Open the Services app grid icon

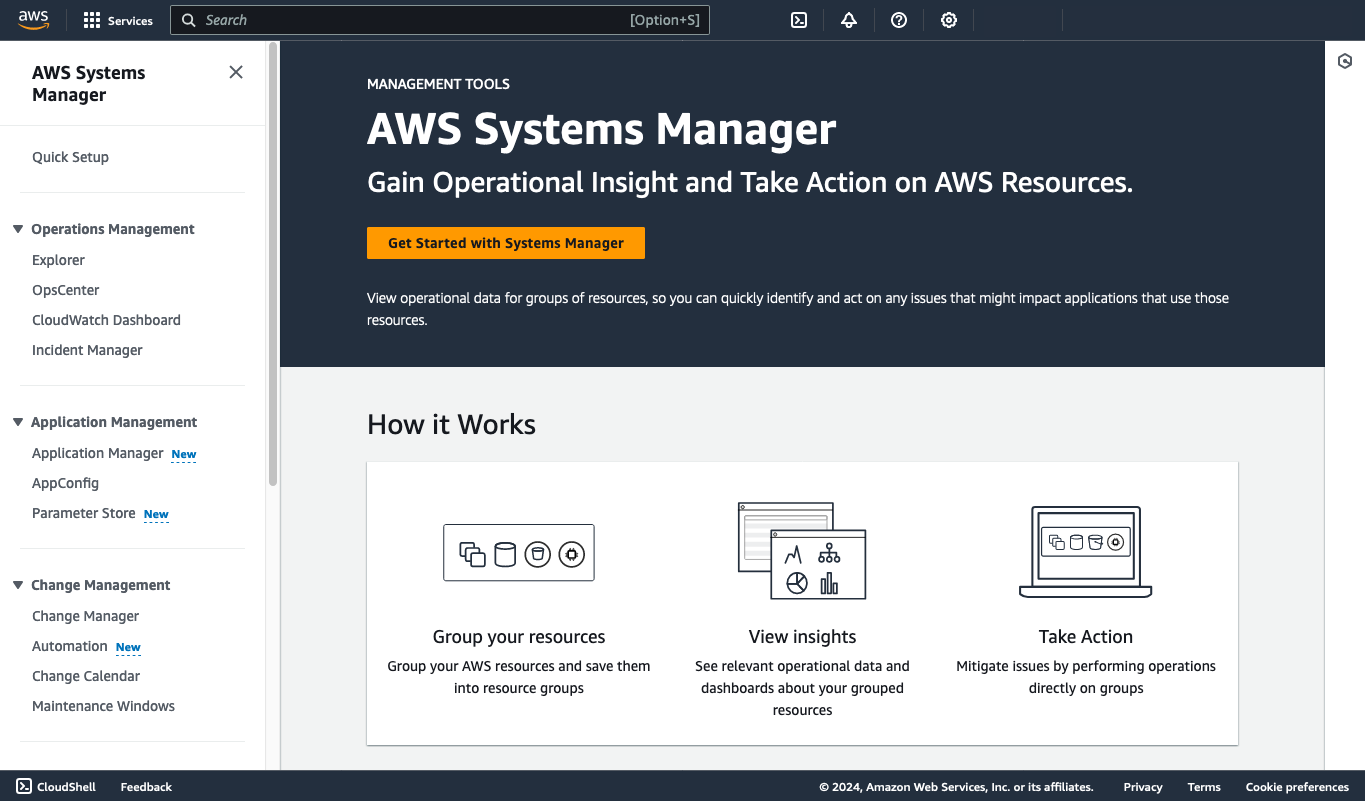click(91, 20)
